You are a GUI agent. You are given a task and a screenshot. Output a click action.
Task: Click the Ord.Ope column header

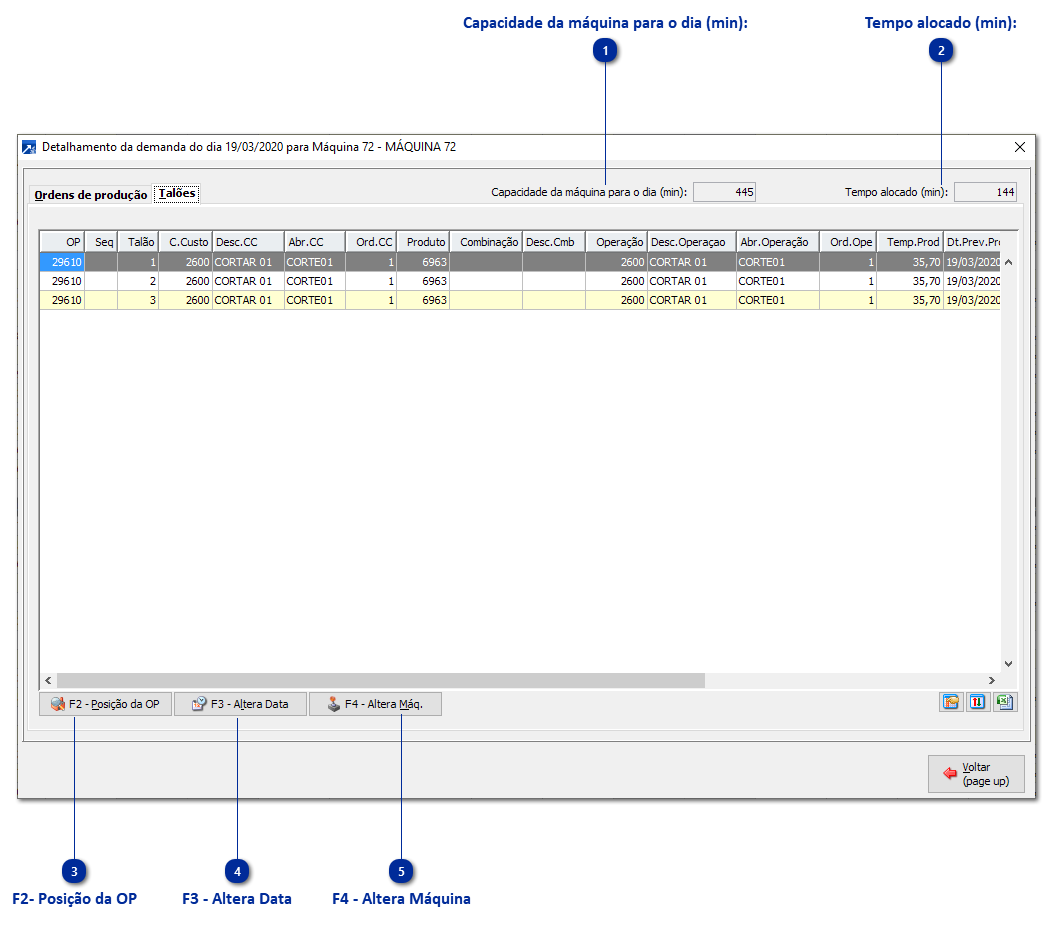(x=848, y=242)
